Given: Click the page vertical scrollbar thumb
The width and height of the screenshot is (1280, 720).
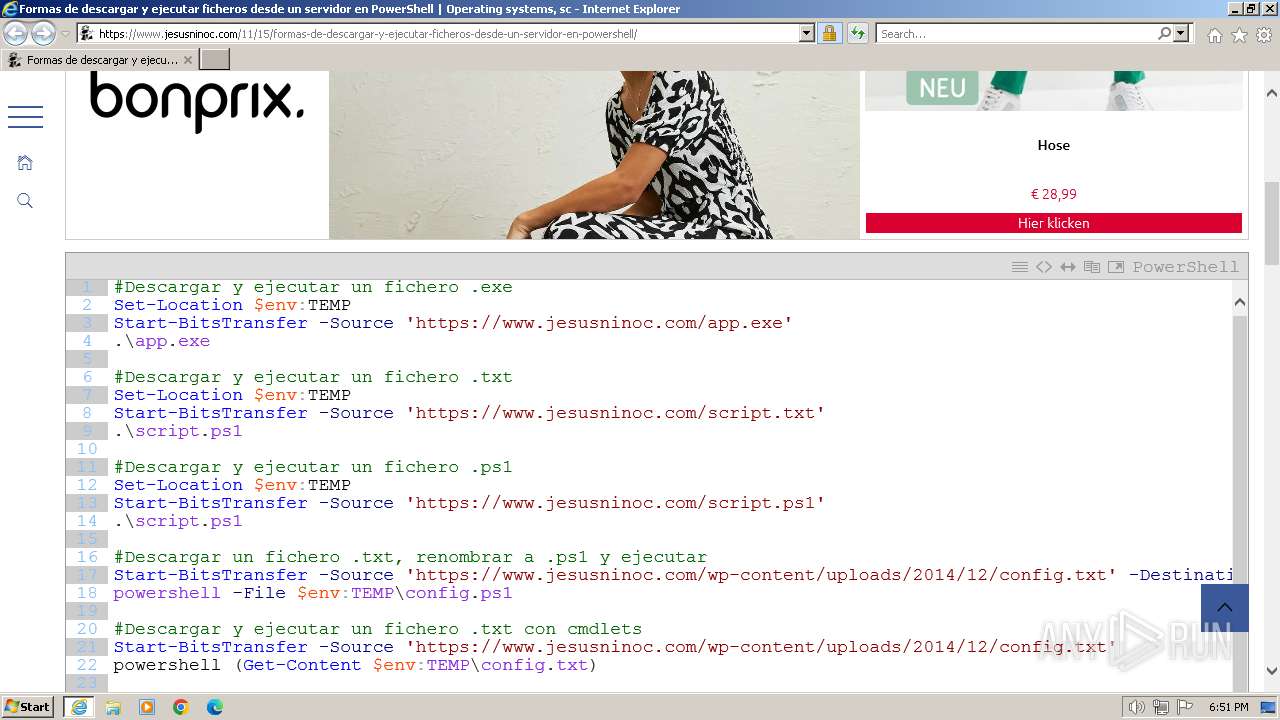Looking at the screenshot, I should (1272, 224).
